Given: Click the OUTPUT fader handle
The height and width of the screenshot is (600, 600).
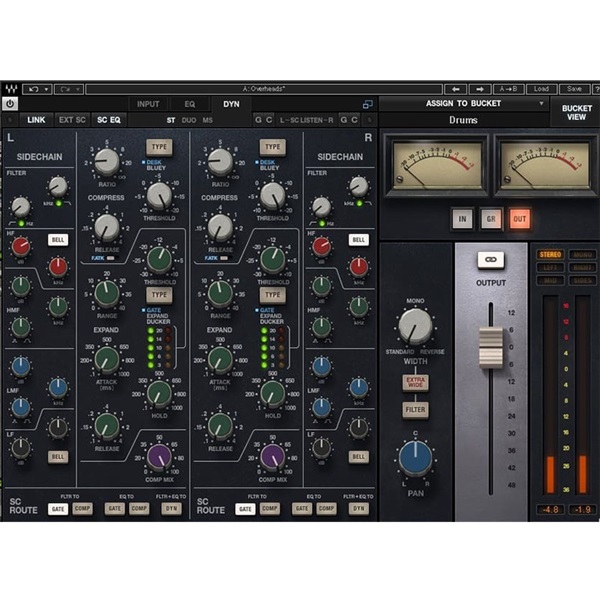Looking at the screenshot, I should click(491, 347).
